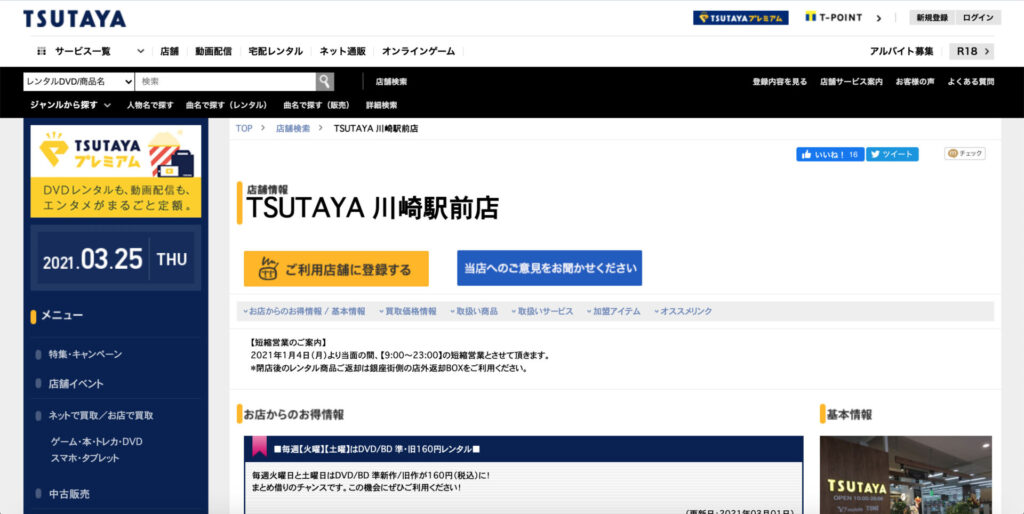Click the Twitter ツイート button
1024x514 pixels.
pyautogui.click(x=892, y=154)
